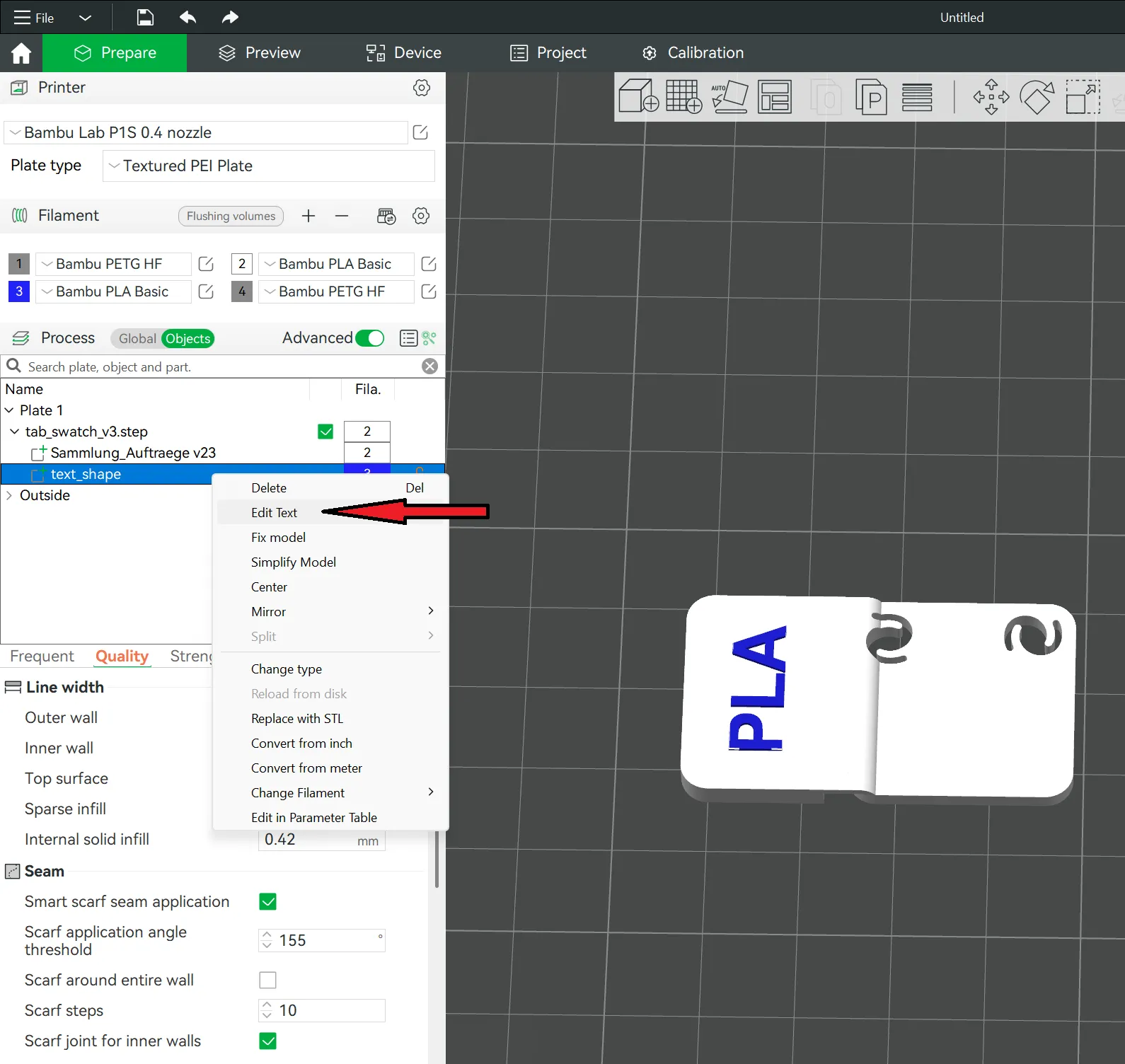This screenshot has height=1064, width=1125.
Task: Arrange all objects on the plate
Action: click(x=775, y=96)
